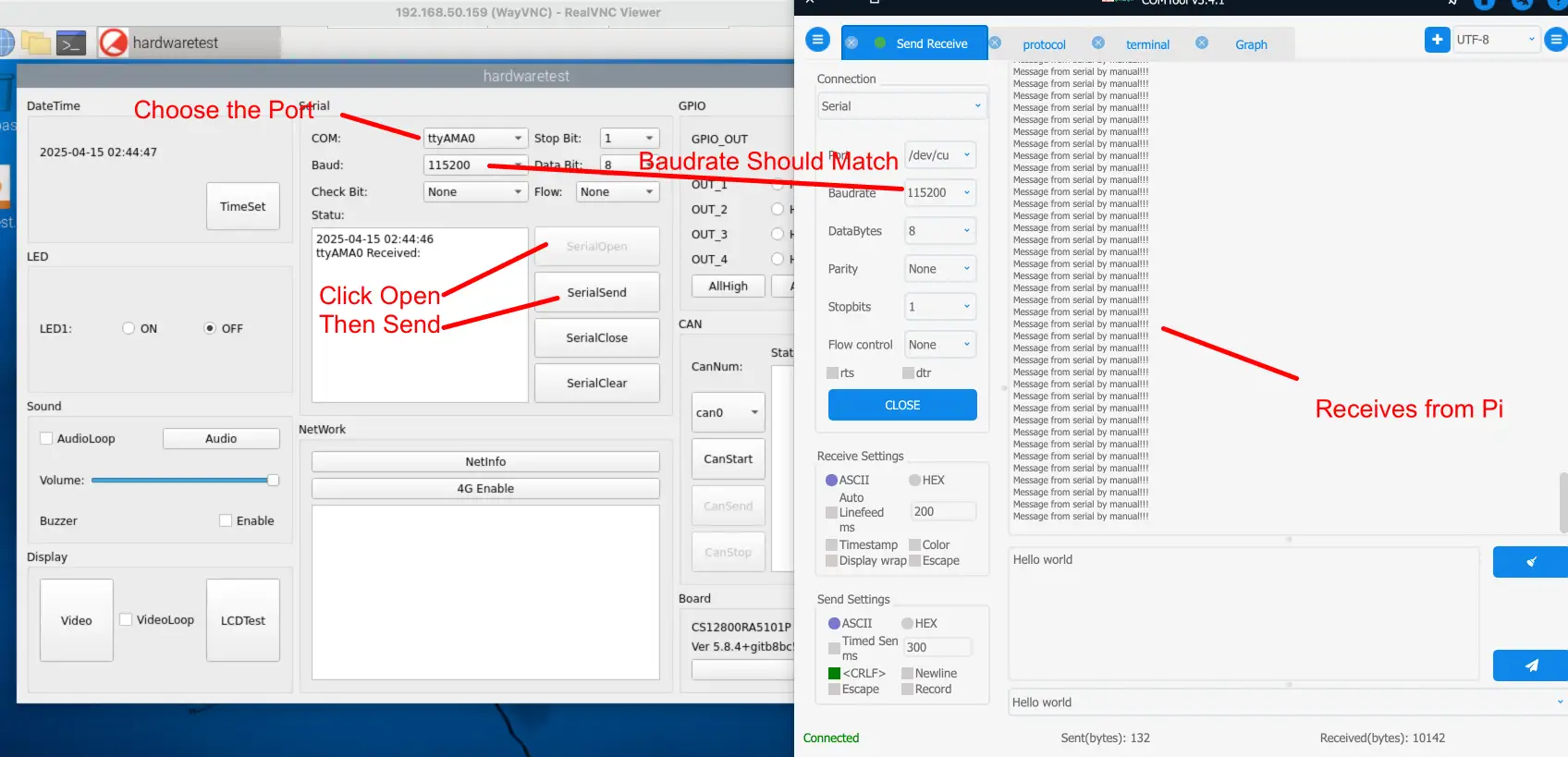
Task: Close the Send Receive tab
Action: (x=851, y=43)
